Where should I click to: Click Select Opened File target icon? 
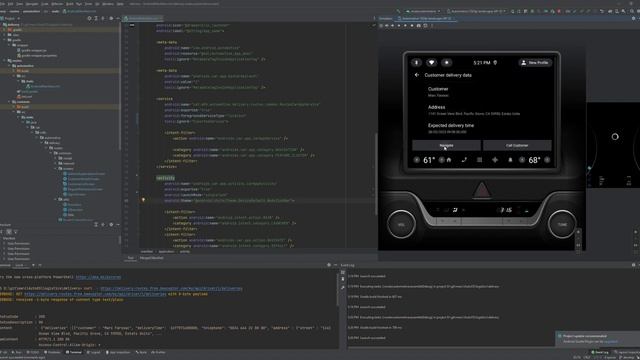89,18
